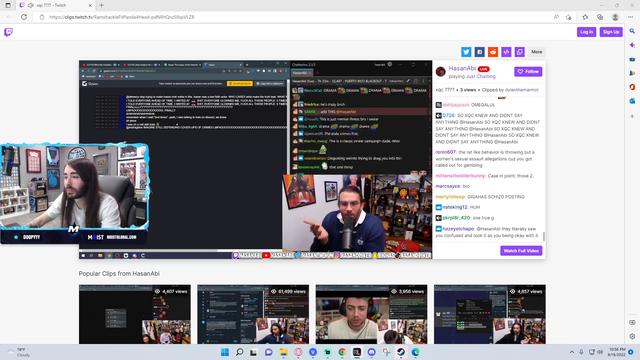This screenshot has height=360, width=640.
Task: Open taskbar clock and date
Action: tap(617, 352)
